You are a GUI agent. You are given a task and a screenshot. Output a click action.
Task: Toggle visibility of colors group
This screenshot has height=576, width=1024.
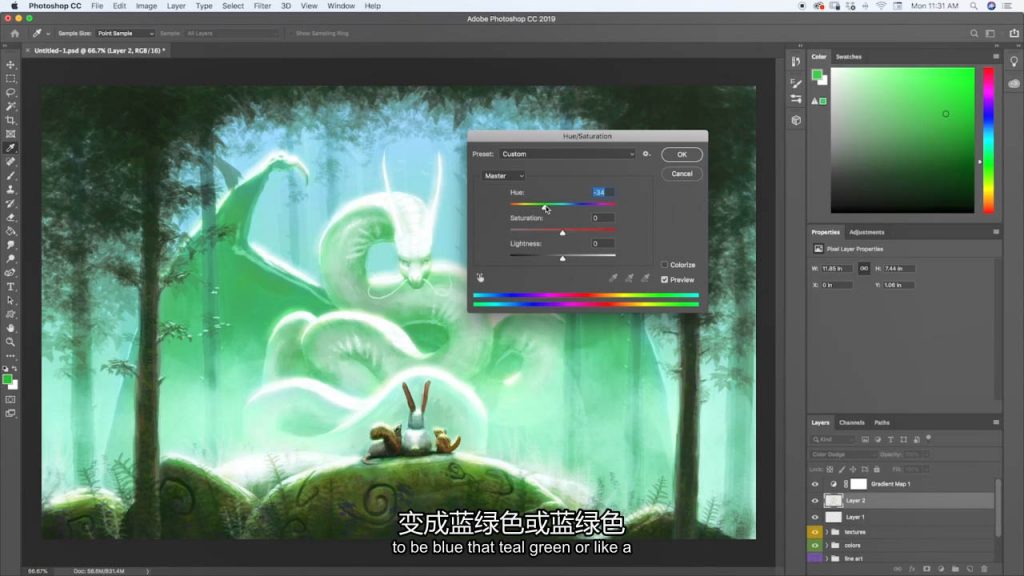[x=814, y=545]
